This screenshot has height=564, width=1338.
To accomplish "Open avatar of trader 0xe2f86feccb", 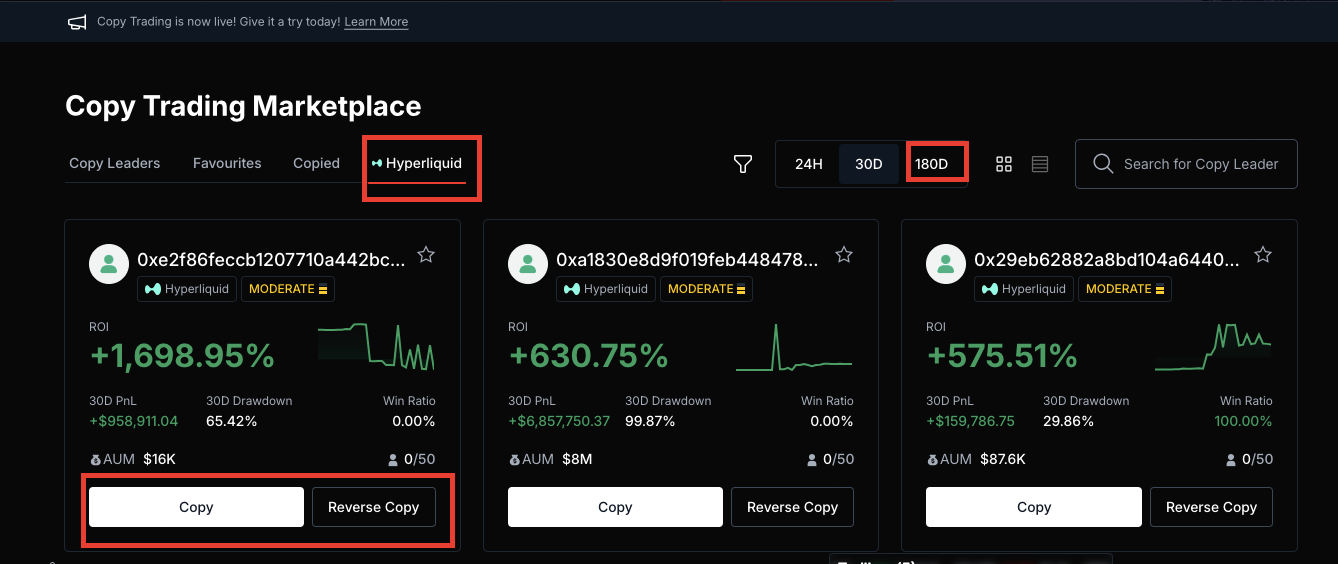I will click(109, 264).
